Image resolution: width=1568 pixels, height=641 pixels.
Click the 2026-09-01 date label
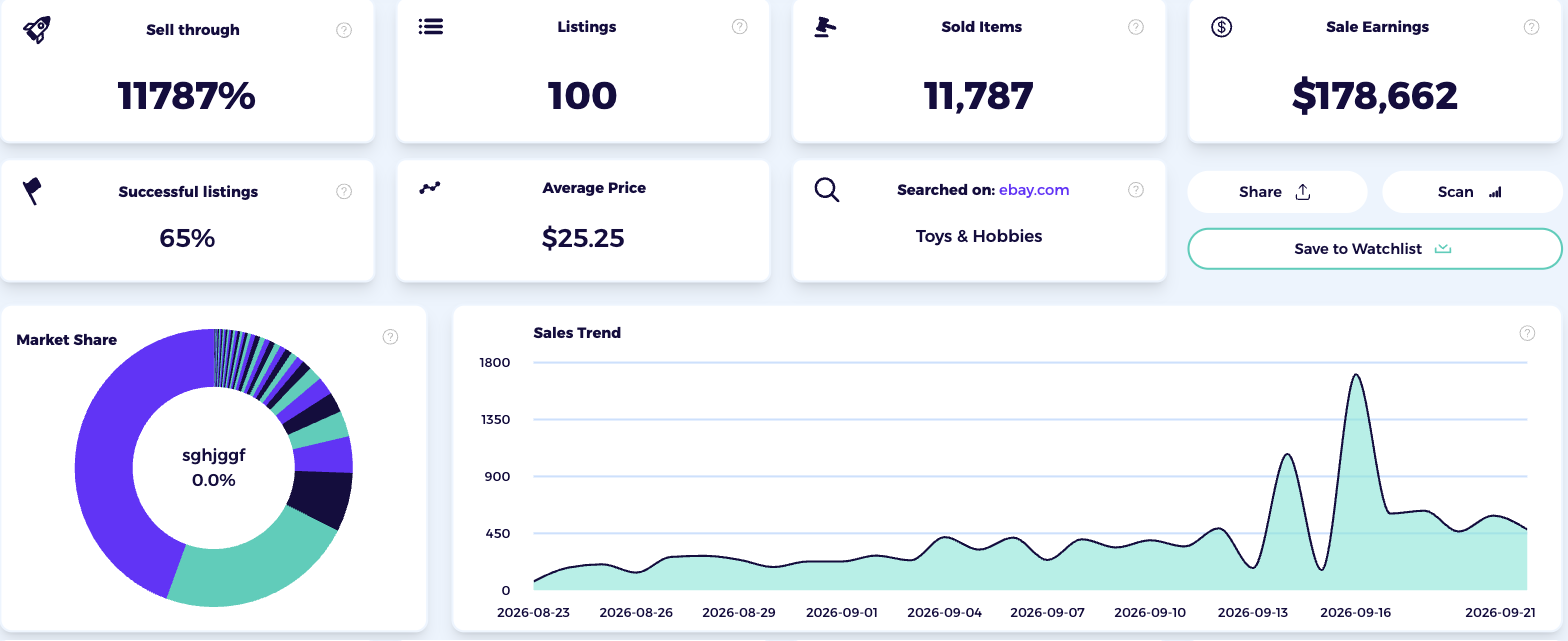842,612
